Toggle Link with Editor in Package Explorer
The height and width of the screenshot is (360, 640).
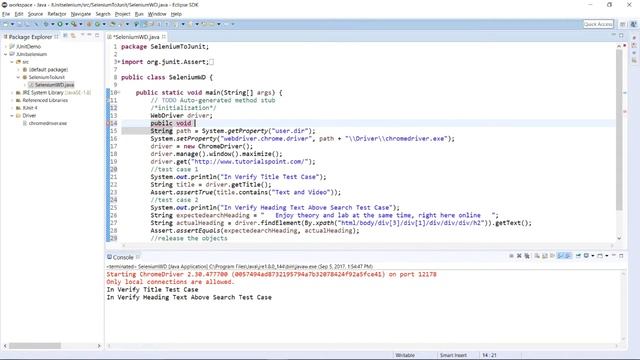tap(73, 36)
